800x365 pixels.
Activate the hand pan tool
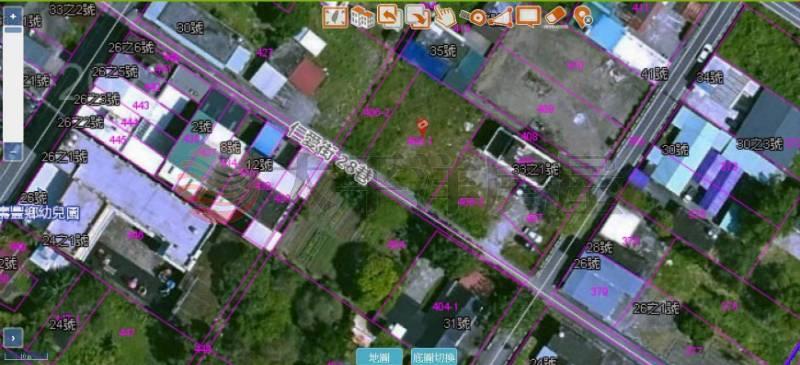click(x=444, y=16)
